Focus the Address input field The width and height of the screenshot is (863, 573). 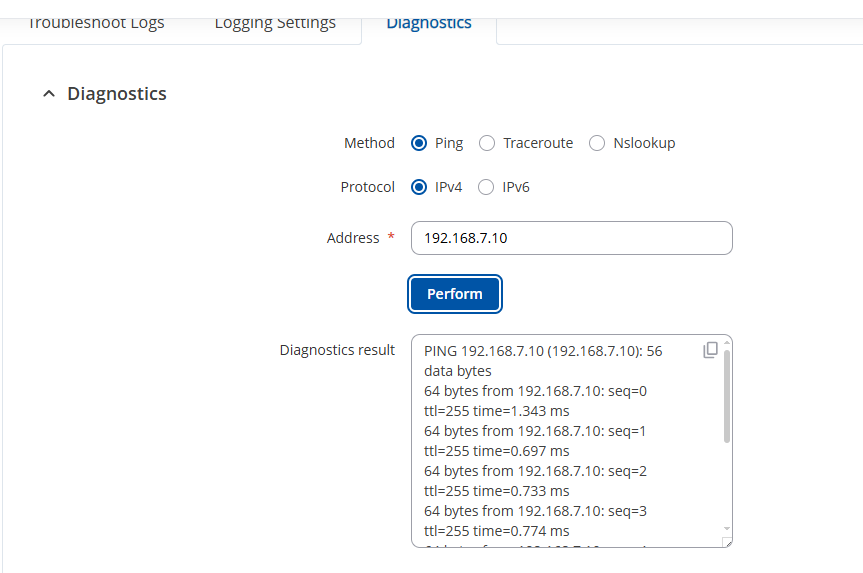click(571, 238)
